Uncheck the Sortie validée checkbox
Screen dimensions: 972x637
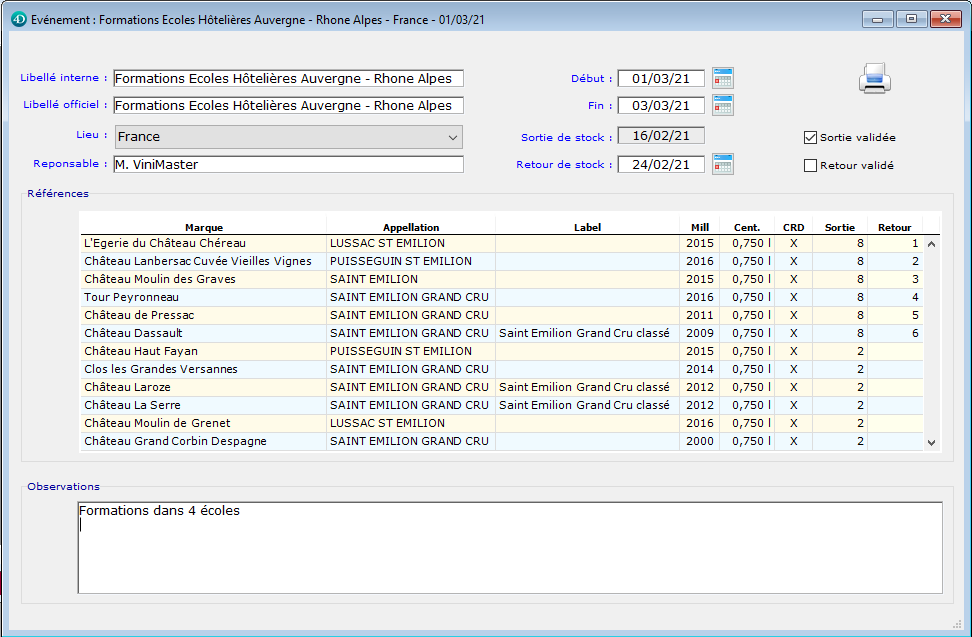tap(811, 138)
